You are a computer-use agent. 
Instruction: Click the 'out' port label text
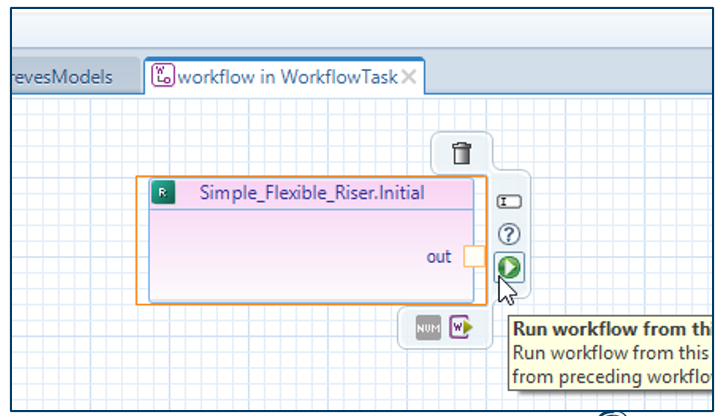pos(439,257)
